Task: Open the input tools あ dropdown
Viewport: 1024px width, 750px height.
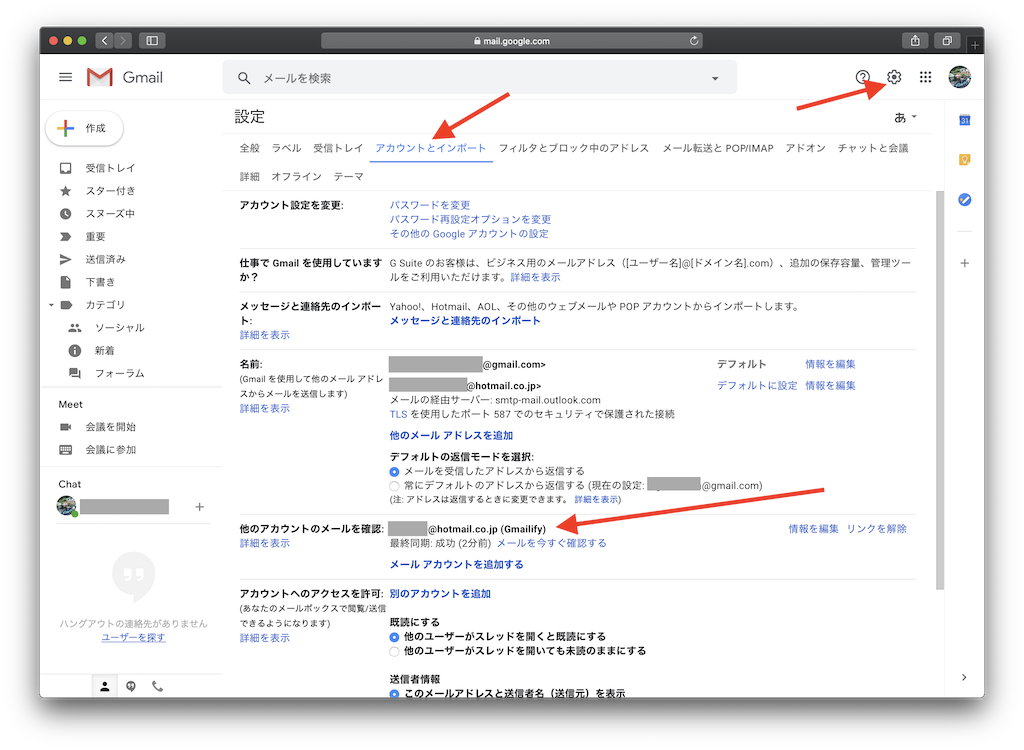Action: [905, 118]
